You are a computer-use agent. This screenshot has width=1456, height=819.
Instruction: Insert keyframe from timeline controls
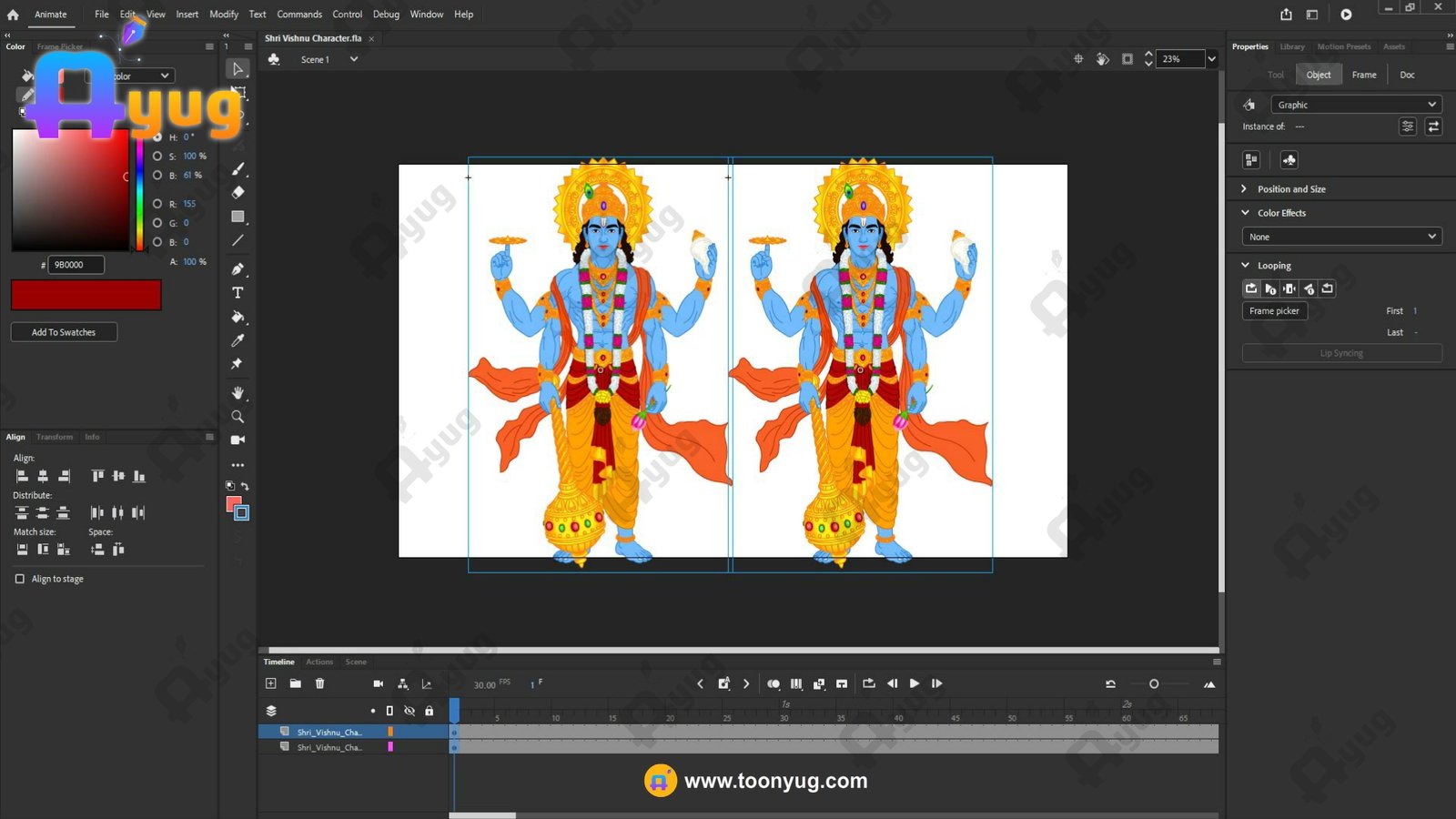tap(723, 683)
